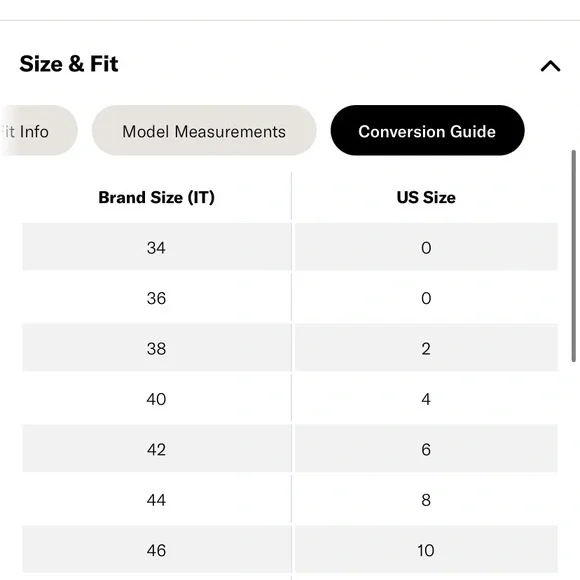Select the Conversion Guide tab
580x580 pixels.
click(x=427, y=131)
